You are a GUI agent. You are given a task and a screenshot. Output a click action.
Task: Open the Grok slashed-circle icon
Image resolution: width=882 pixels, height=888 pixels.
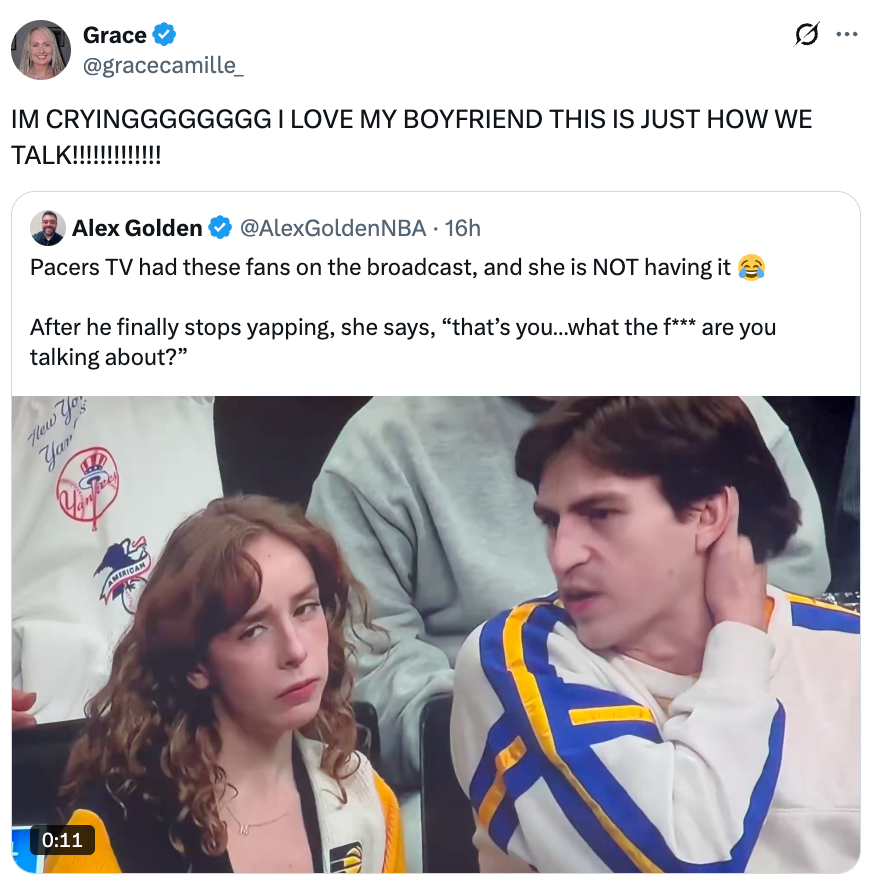[x=805, y=35]
